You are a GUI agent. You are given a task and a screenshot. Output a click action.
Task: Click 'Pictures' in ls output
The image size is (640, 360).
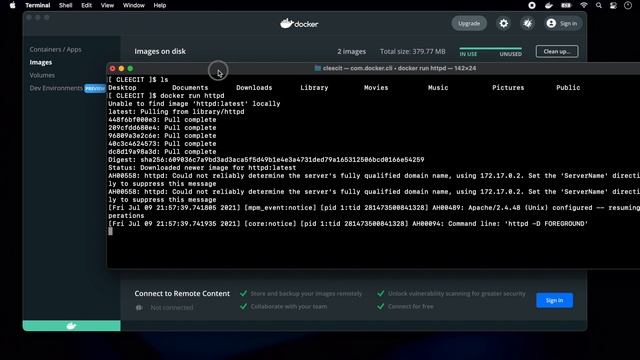508,88
